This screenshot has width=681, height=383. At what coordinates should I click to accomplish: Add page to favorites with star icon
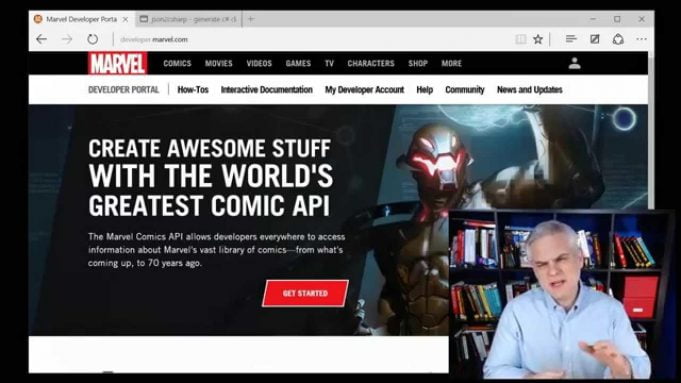click(x=538, y=40)
